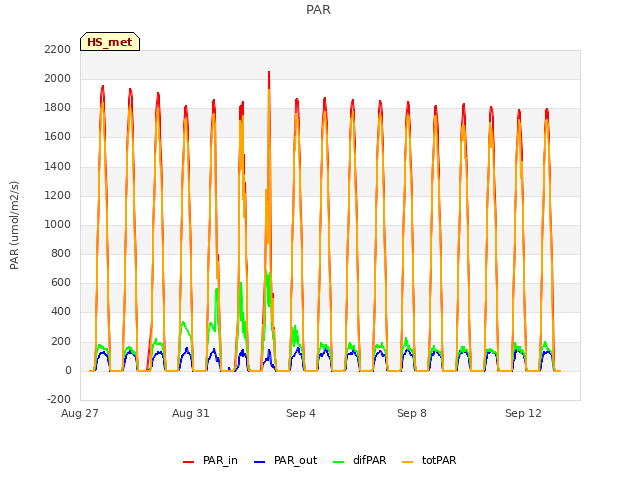Click the Aug 27 x-axis label

pyautogui.click(x=80, y=413)
